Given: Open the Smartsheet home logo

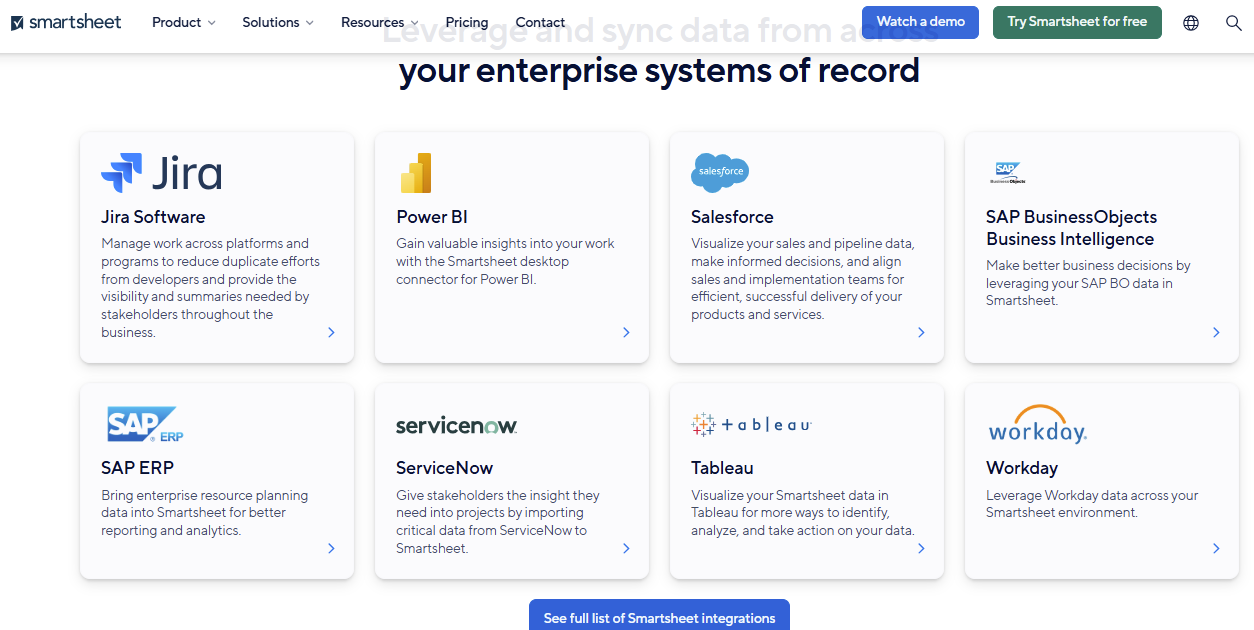Looking at the screenshot, I should tap(66, 22).
